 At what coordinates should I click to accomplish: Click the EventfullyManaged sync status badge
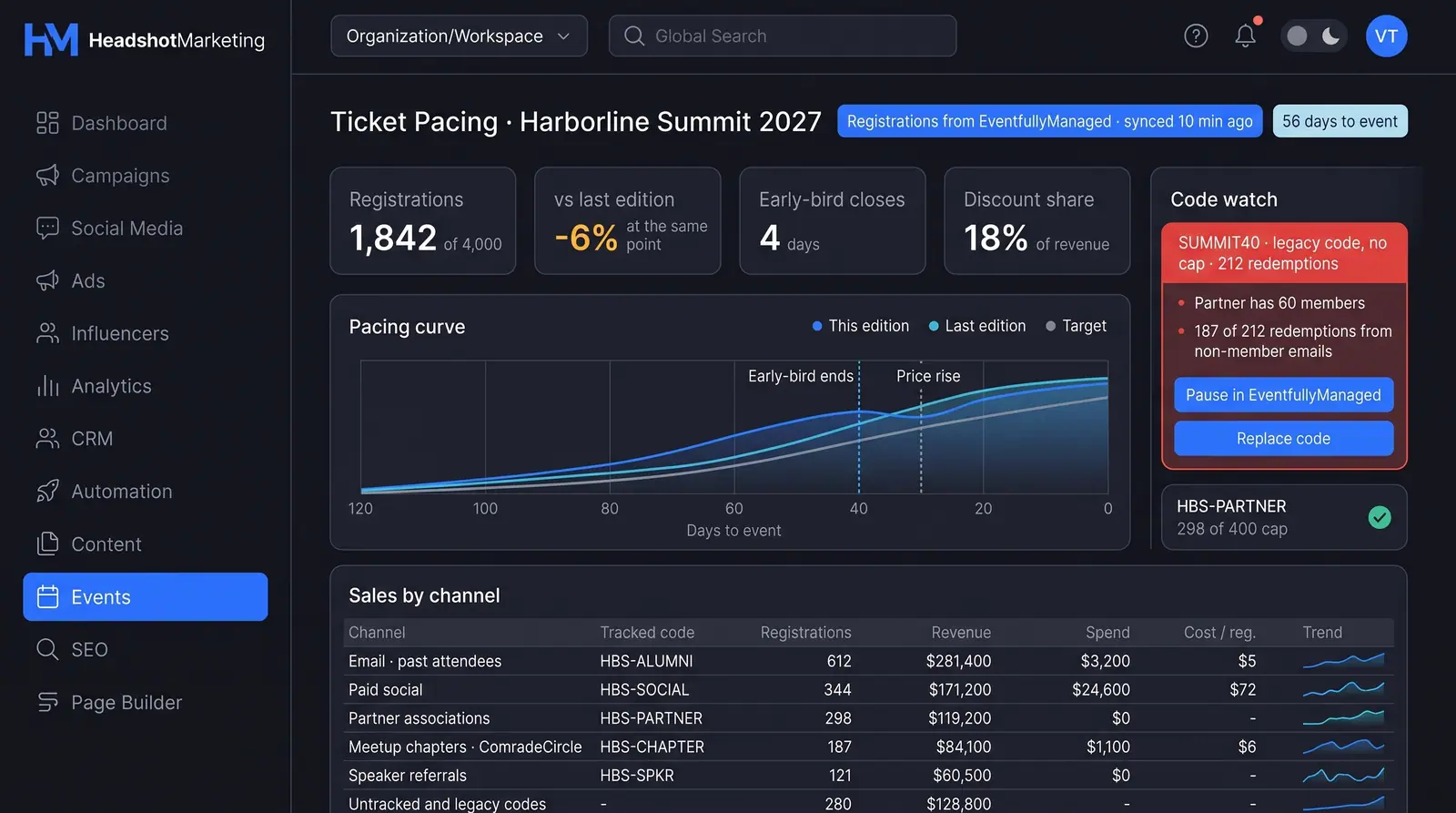point(1049,121)
